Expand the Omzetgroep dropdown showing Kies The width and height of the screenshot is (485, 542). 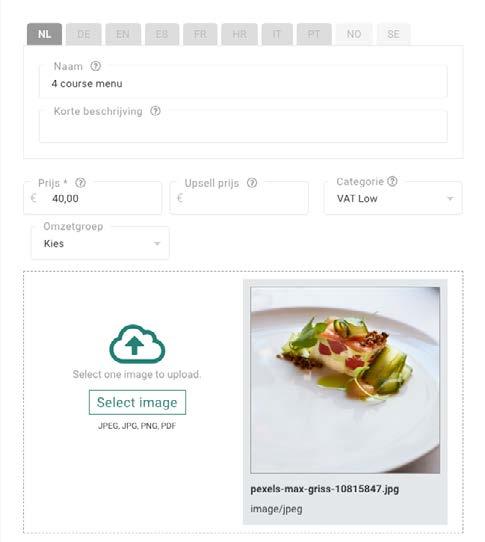click(x=100, y=243)
